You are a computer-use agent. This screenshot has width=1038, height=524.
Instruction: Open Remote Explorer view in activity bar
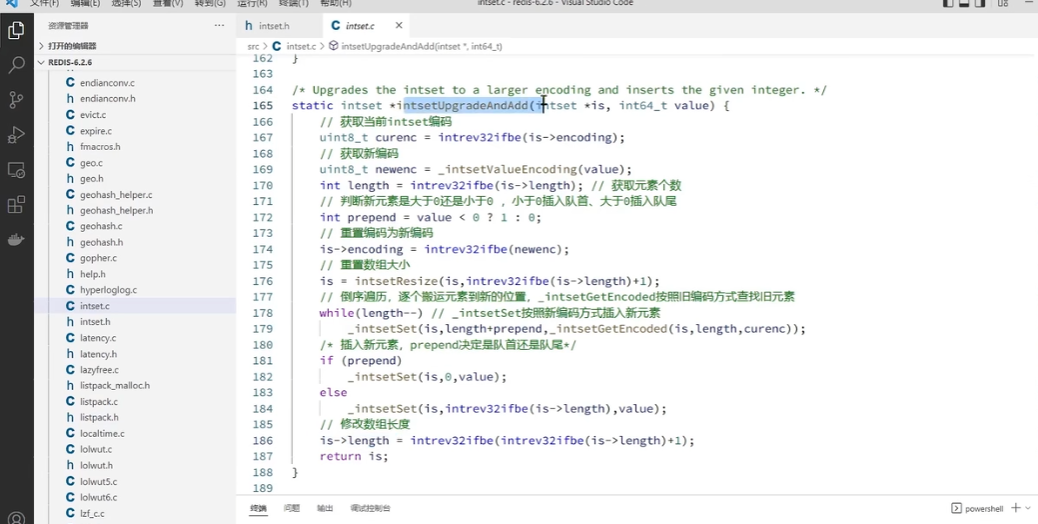17,170
